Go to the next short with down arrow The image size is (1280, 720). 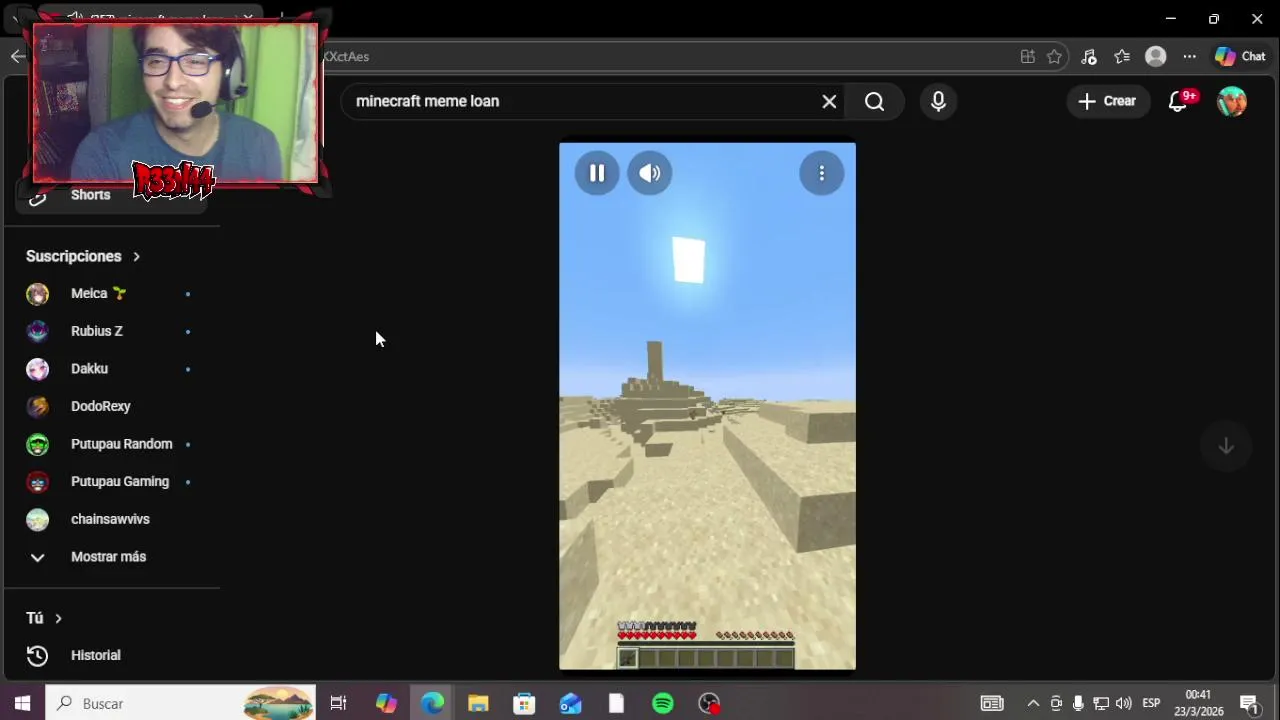1225,446
